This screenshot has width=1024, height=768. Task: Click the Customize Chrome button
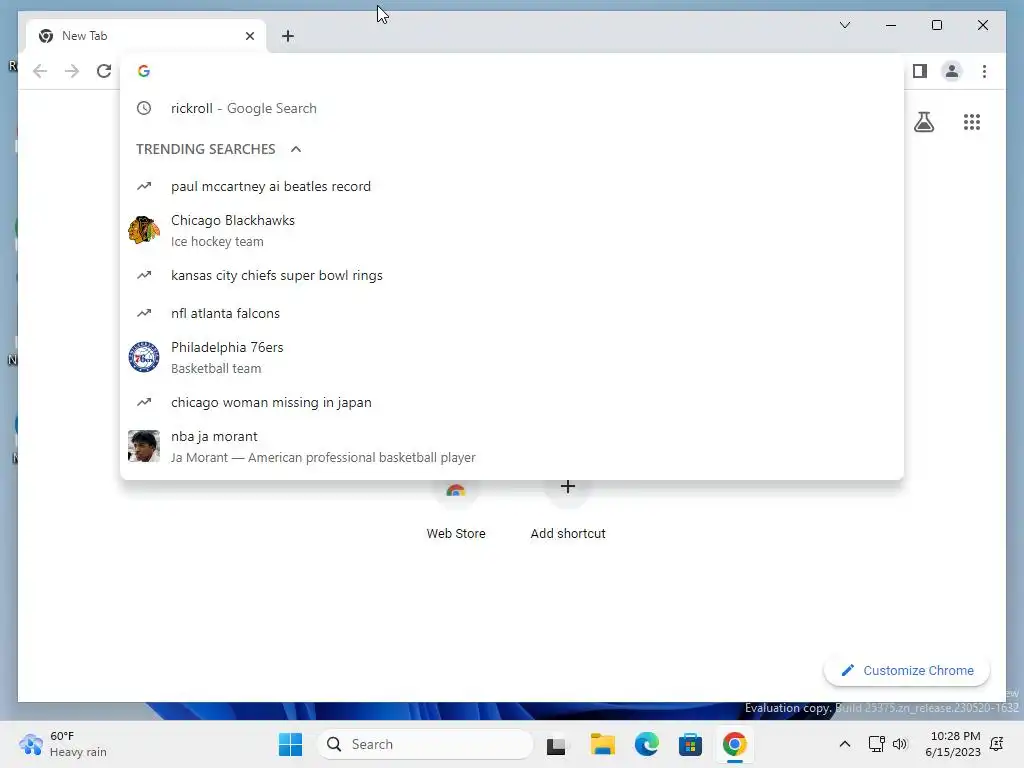pos(907,671)
